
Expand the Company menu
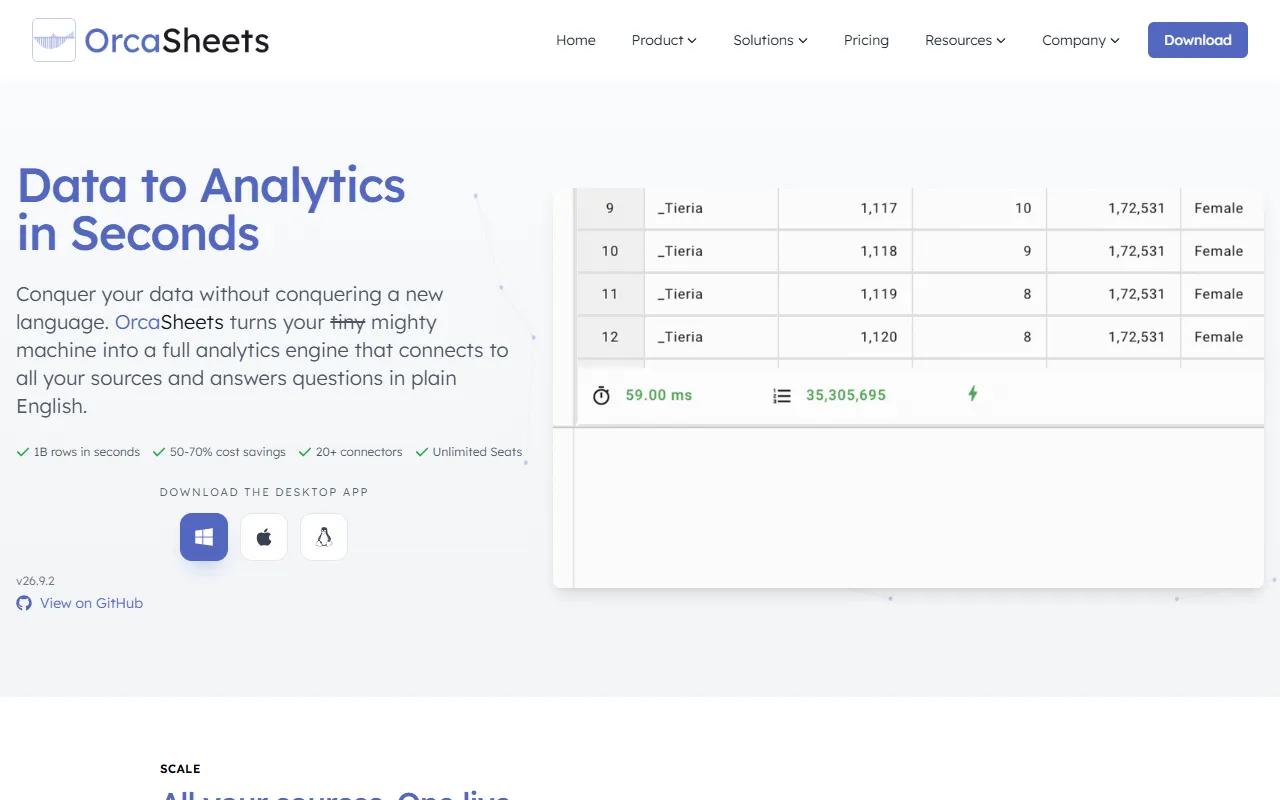(1081, 40)
